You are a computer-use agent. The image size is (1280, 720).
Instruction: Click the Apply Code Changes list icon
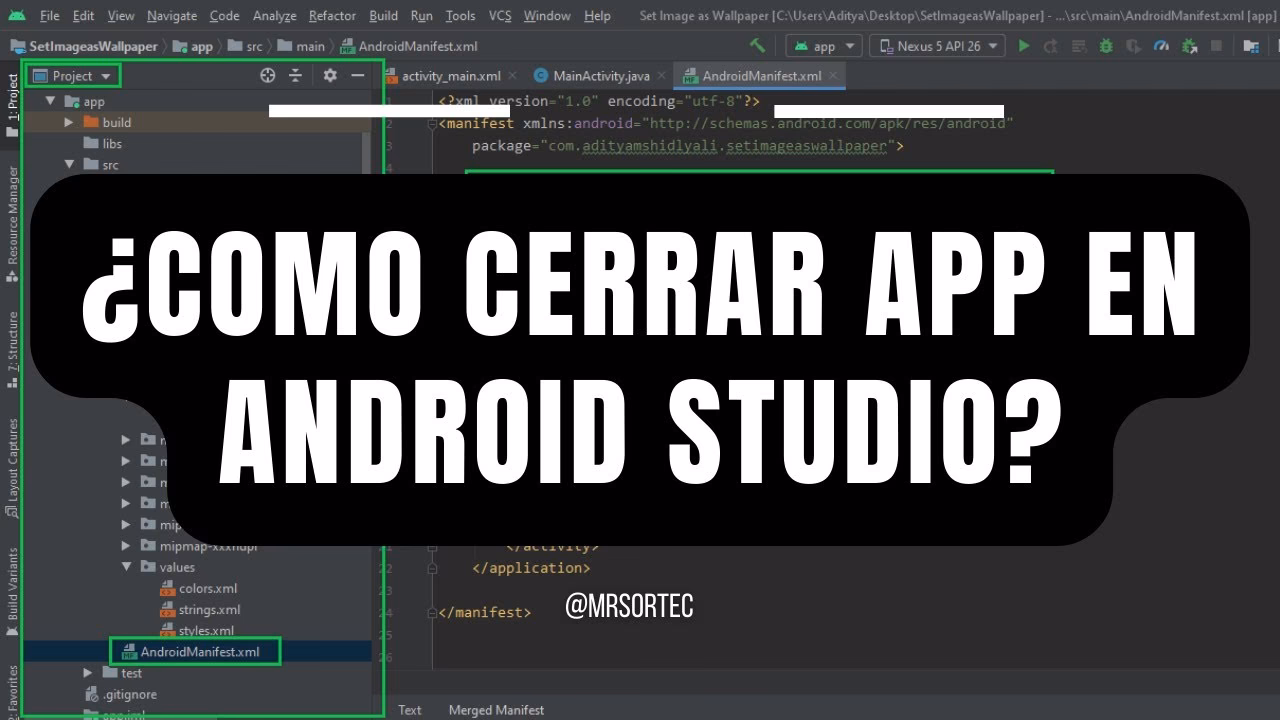point(1078,46)
